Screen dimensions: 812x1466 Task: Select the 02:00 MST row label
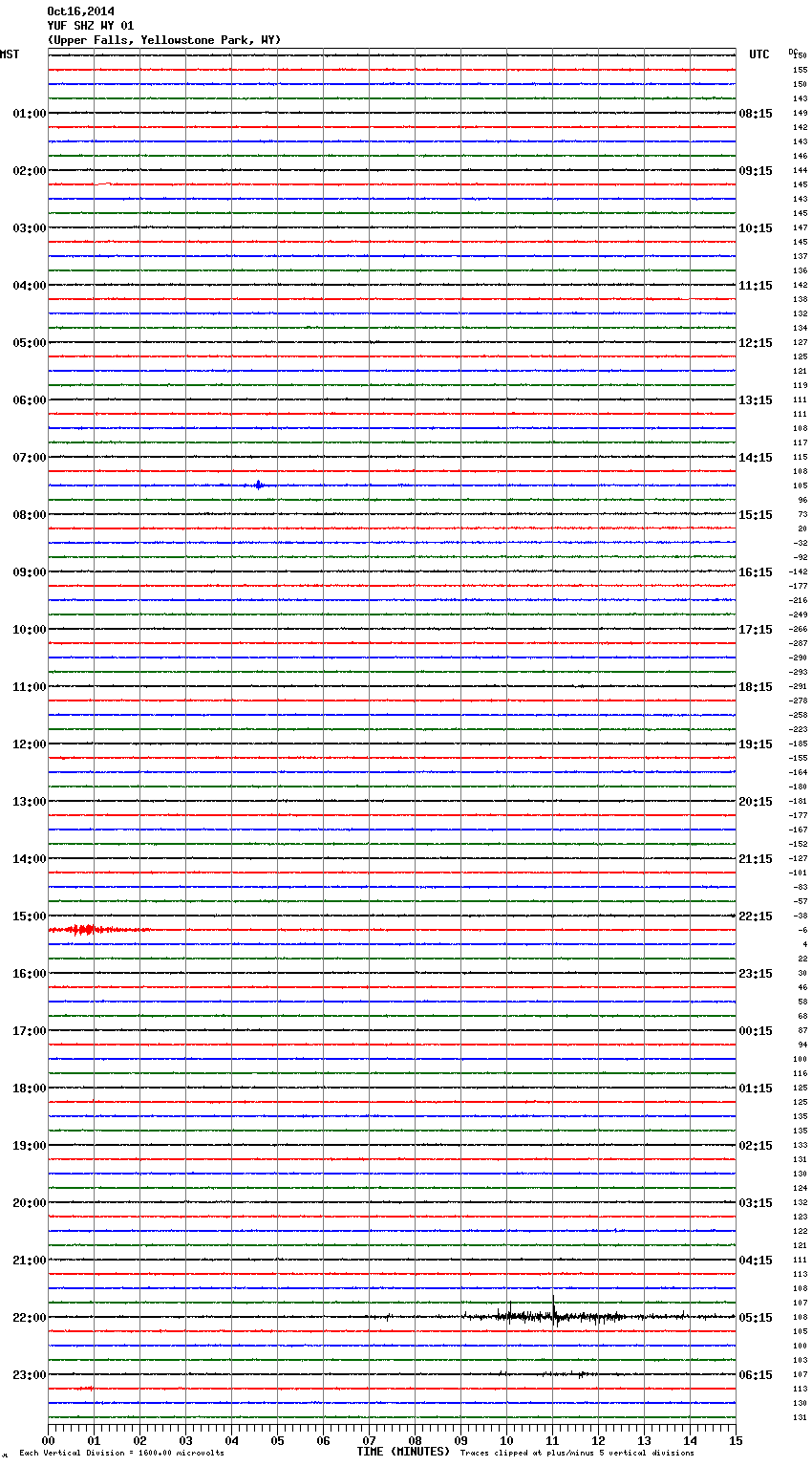29,171
